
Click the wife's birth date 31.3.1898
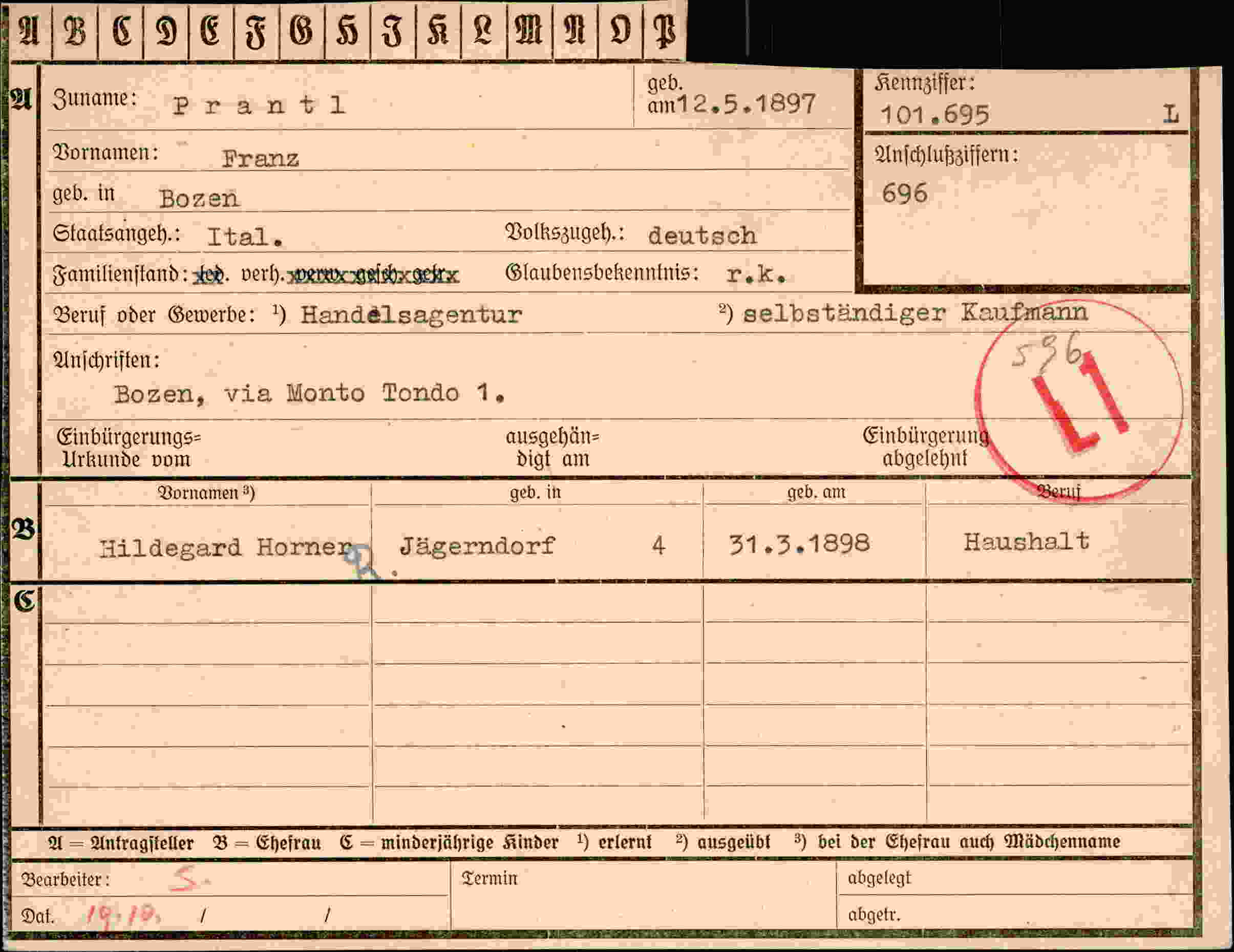[x=799, y=544]
